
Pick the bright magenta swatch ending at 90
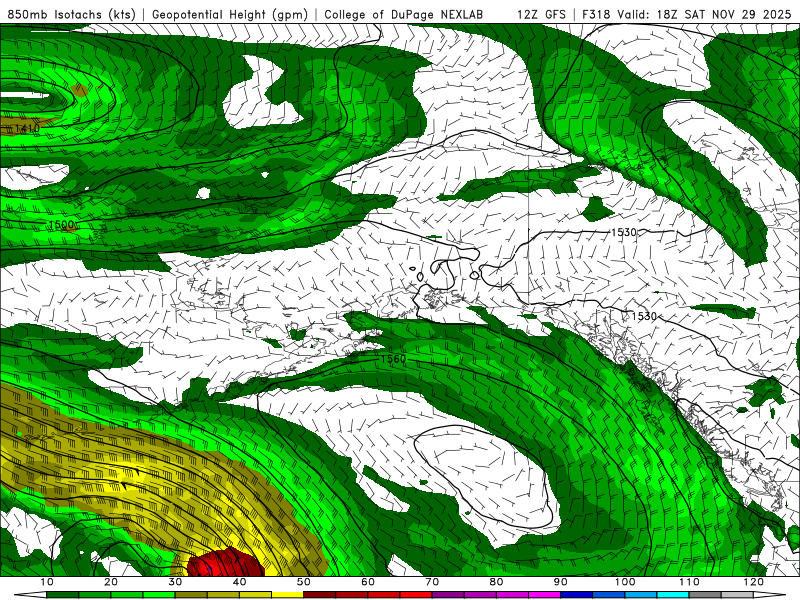pos(545,595)
